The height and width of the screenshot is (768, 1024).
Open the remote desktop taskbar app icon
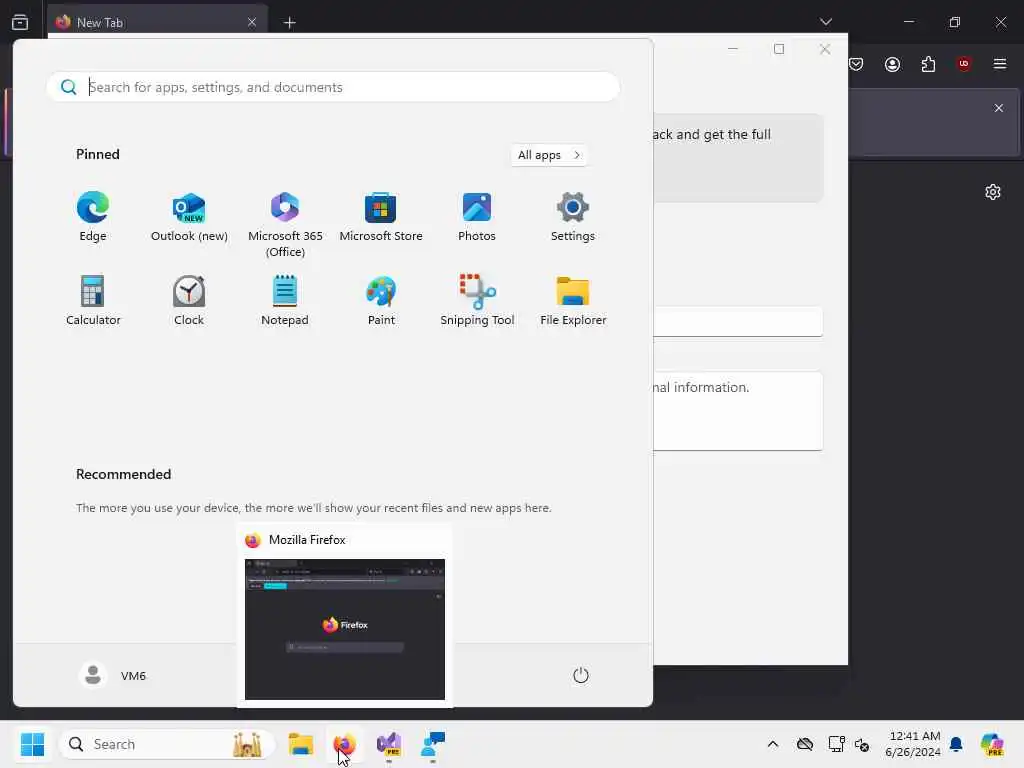433,744
